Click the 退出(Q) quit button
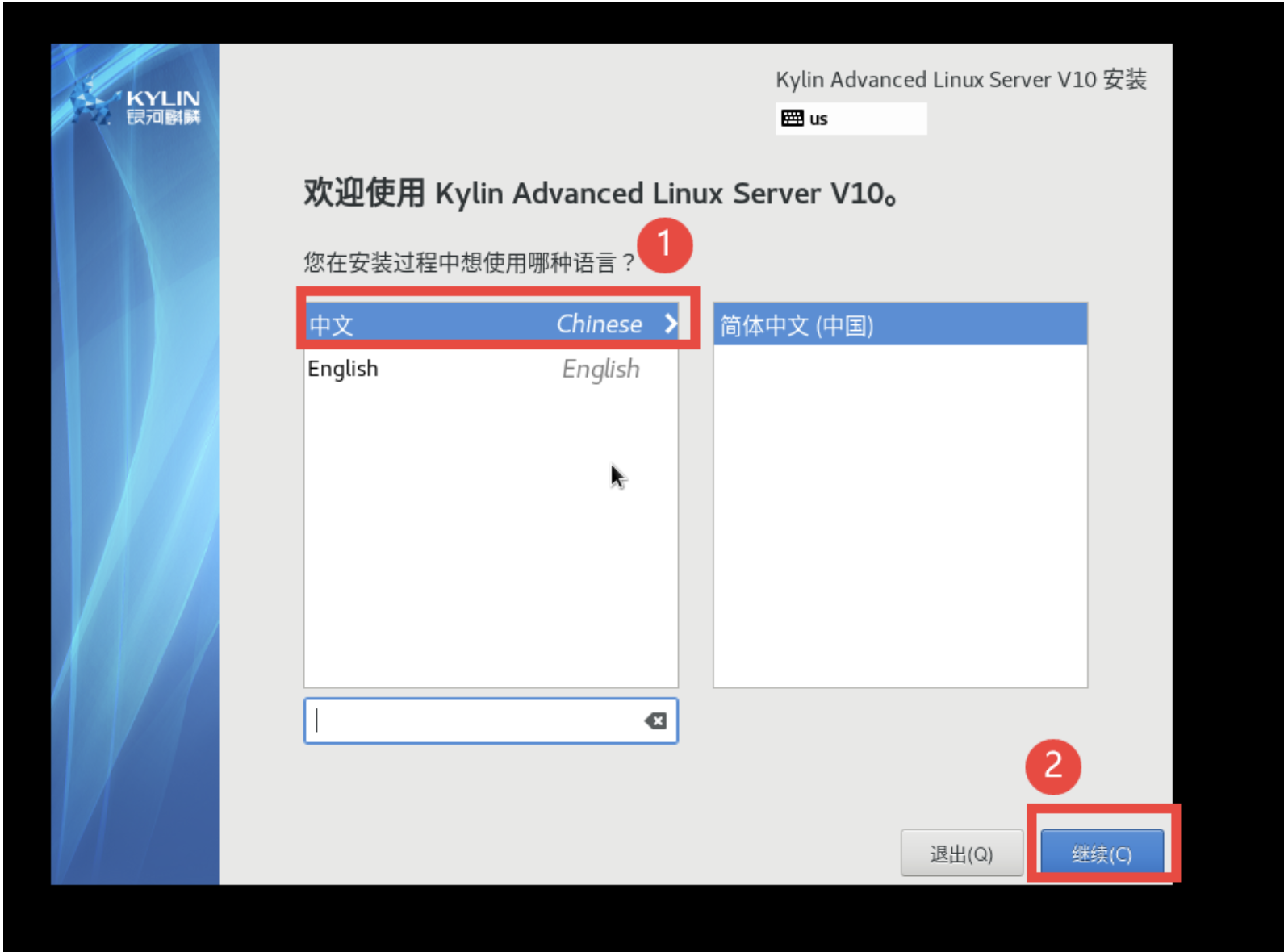The width and height of the screenshot is (1284, 952). 961,853
